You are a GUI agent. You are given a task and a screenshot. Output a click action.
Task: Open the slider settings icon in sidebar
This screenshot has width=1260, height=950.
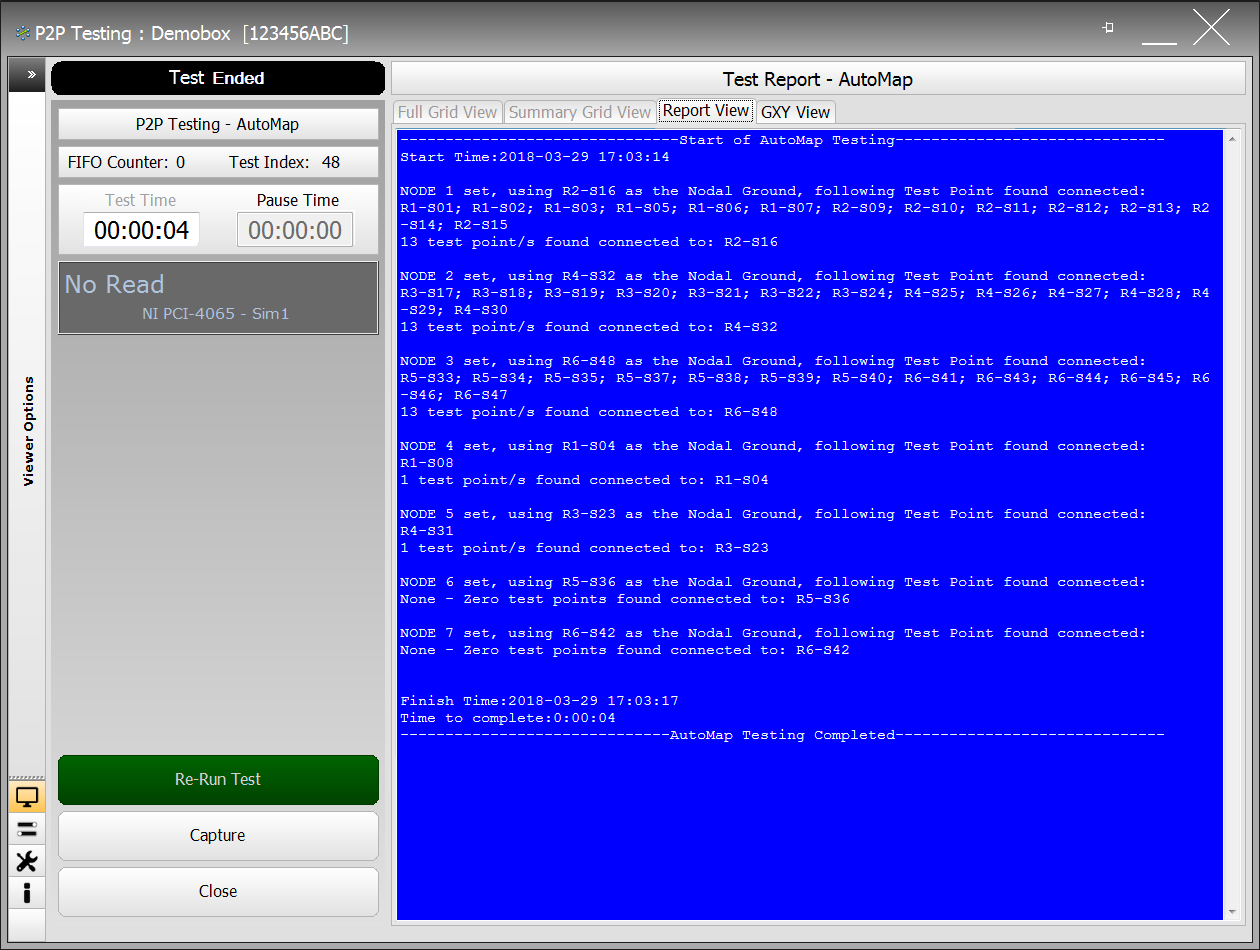point(27,829)
